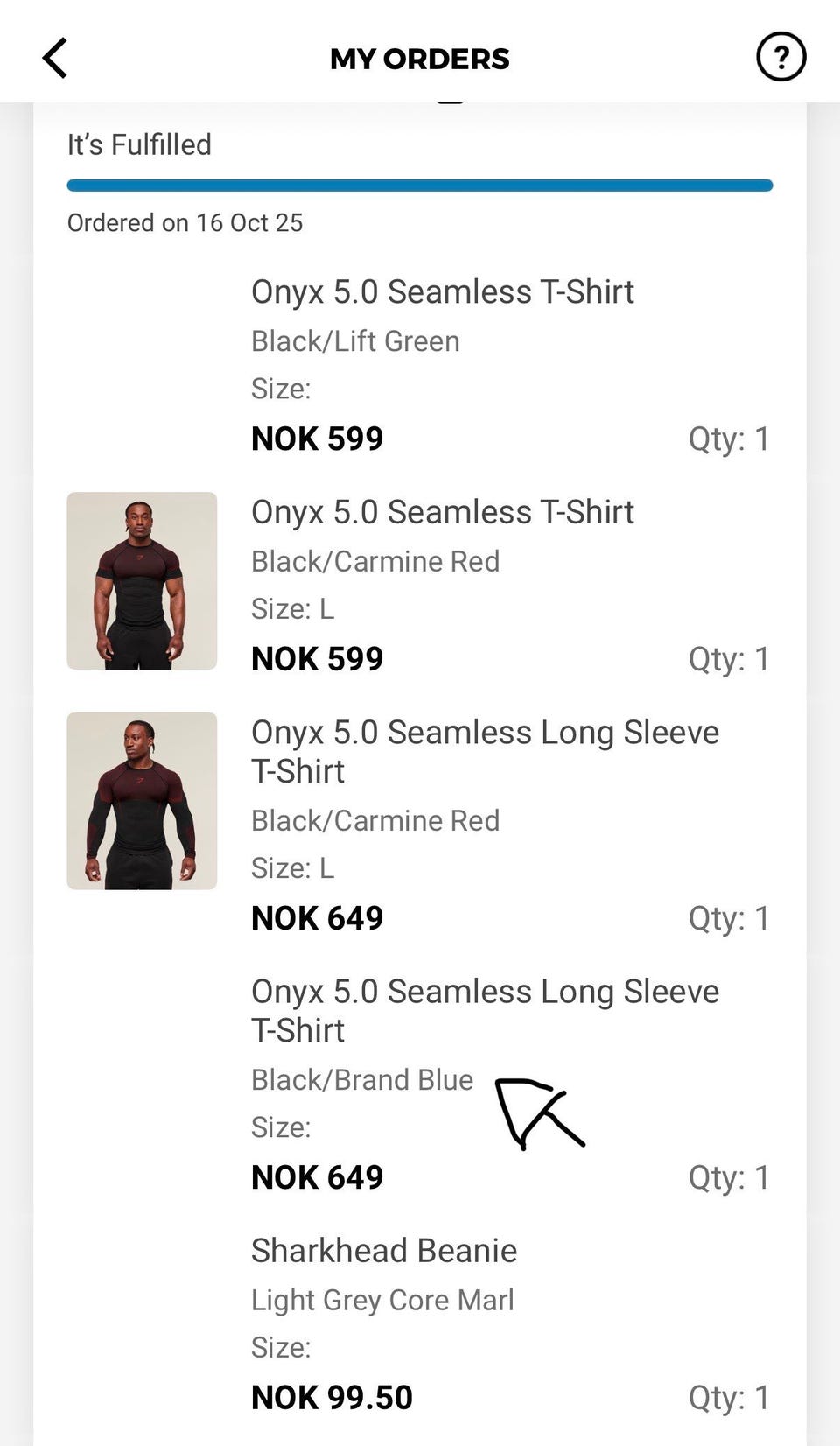Click the It's Fulfilled status label

pyautogui.click(x=139, y=144)
